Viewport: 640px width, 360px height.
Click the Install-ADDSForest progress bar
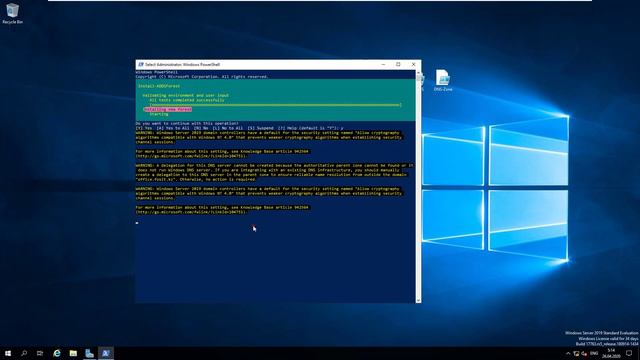[x=276, y=105]
